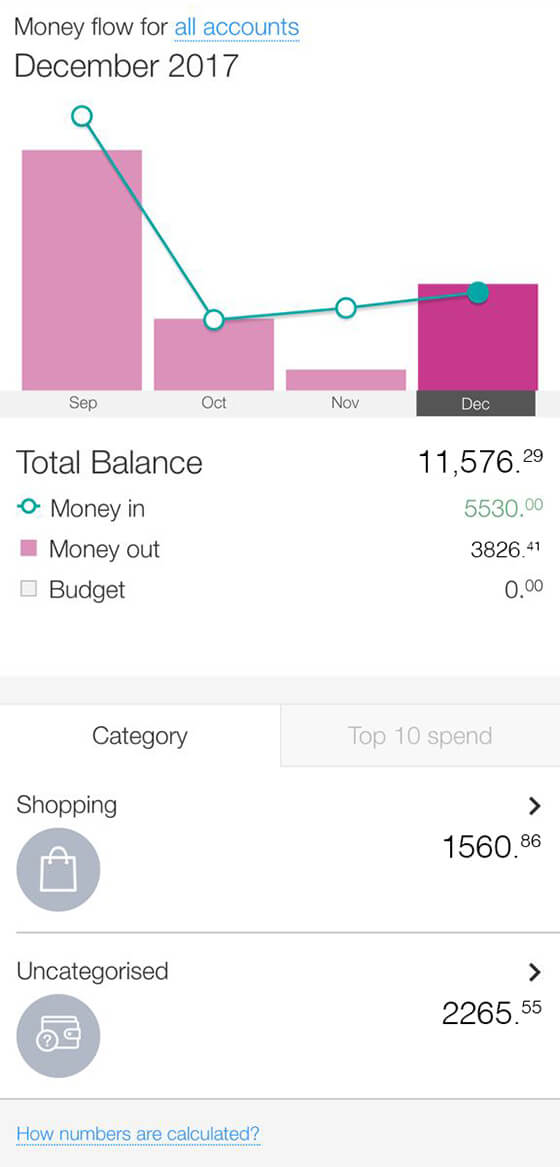Viewport: 560px width, 1167px height.
Task: Select the filled December money-in data point
Action: [478, 292]
